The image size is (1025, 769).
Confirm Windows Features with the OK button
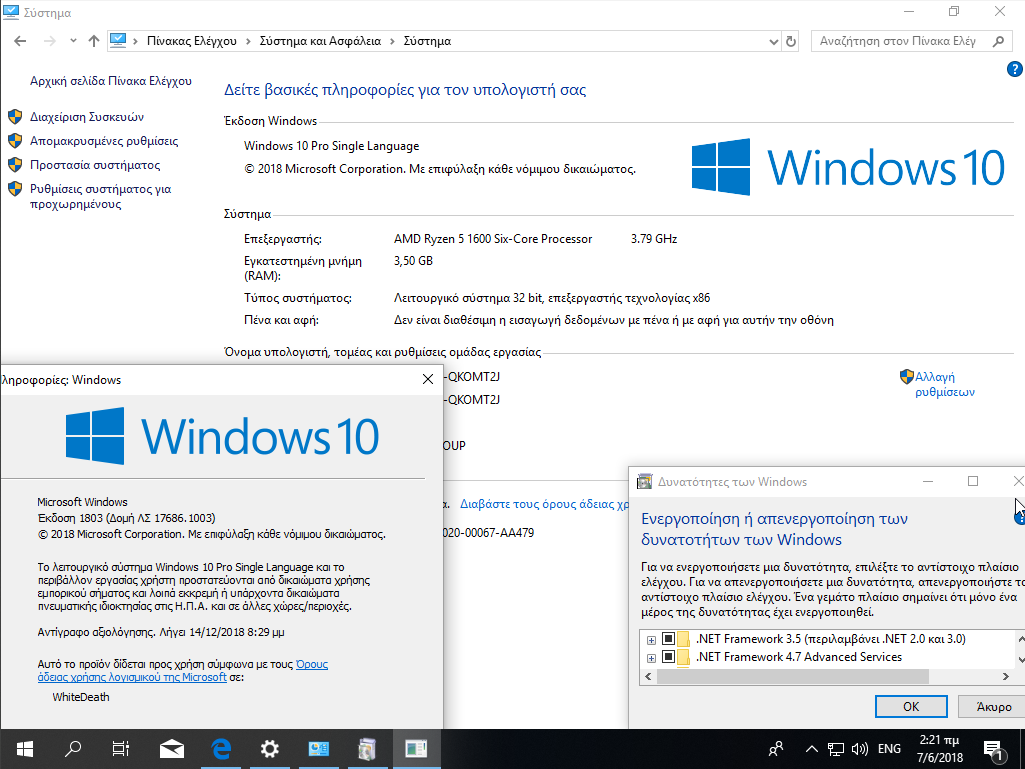911,706
